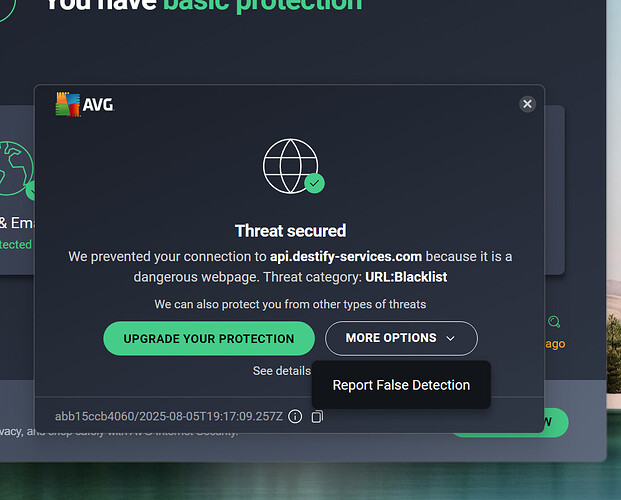Copy the threat ID with the copy icon

pos(317,417)
